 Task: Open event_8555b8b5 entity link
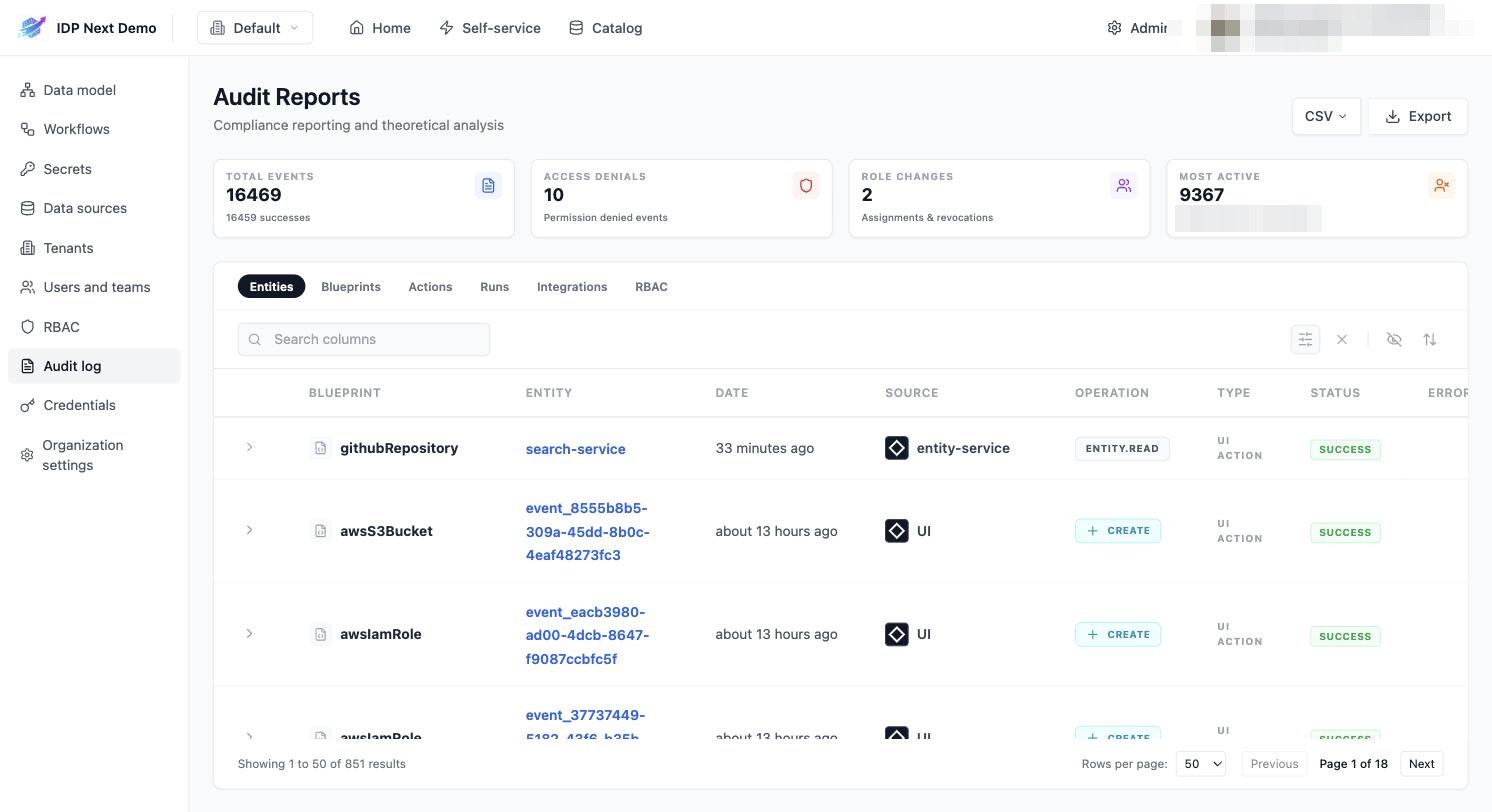pyautogui.click(x=588, y=531)
